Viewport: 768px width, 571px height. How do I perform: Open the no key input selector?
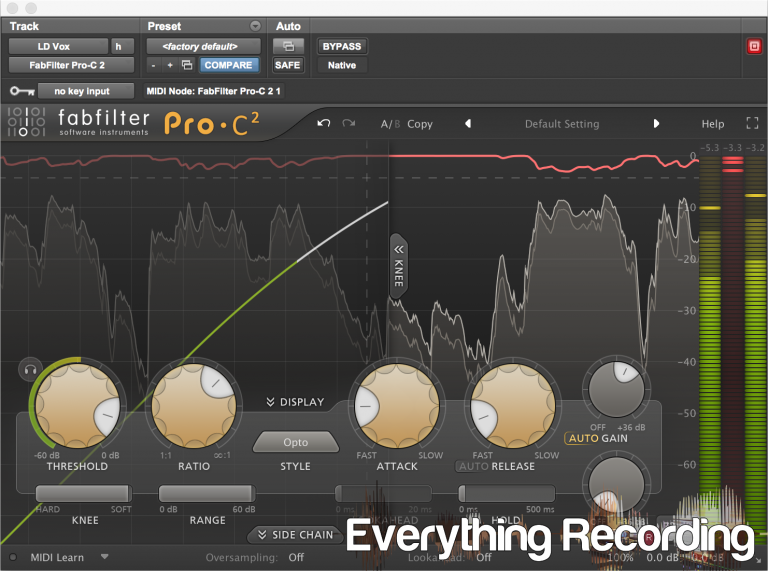pos(86,91)
